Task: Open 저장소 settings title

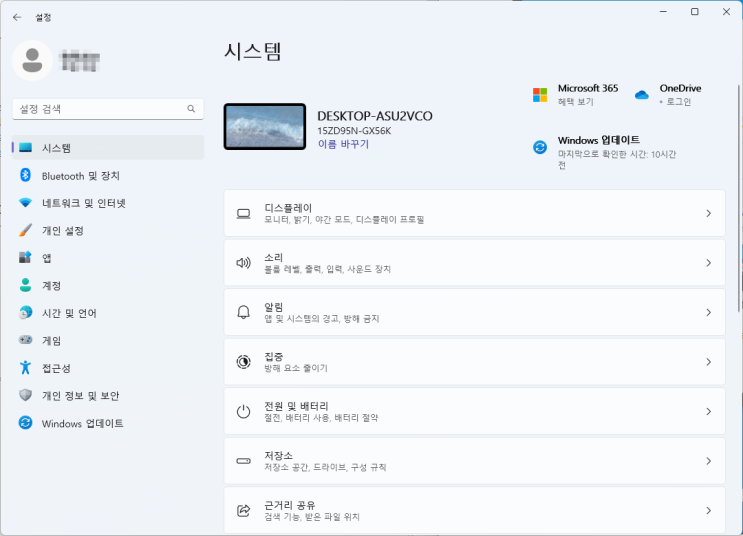Action: click(x=279, y=455)
